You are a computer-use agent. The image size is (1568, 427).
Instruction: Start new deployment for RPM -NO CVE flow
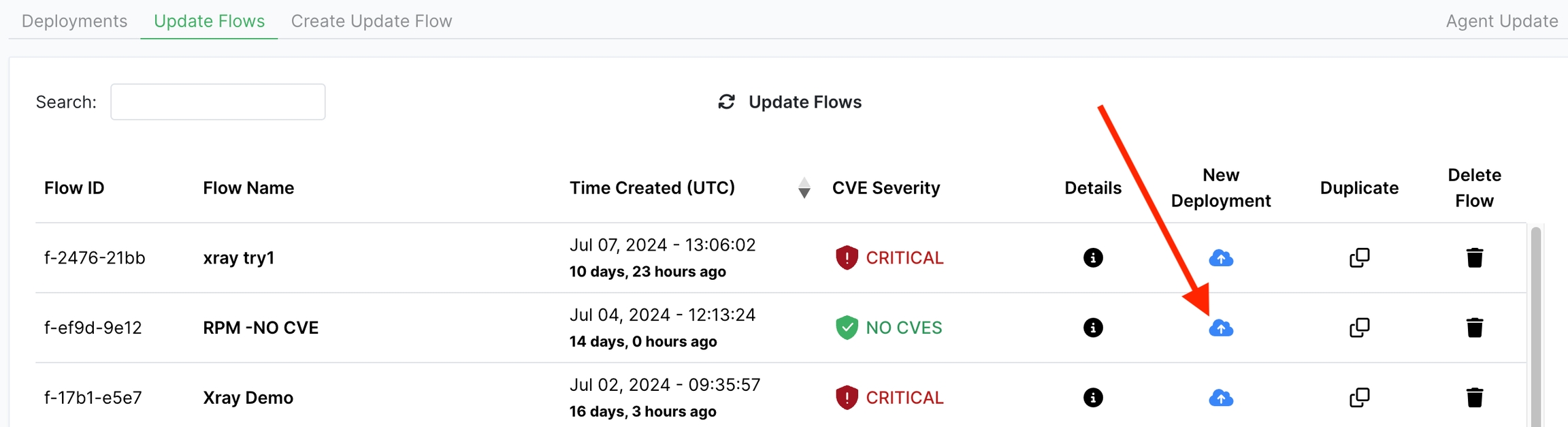coord(1221,328)
